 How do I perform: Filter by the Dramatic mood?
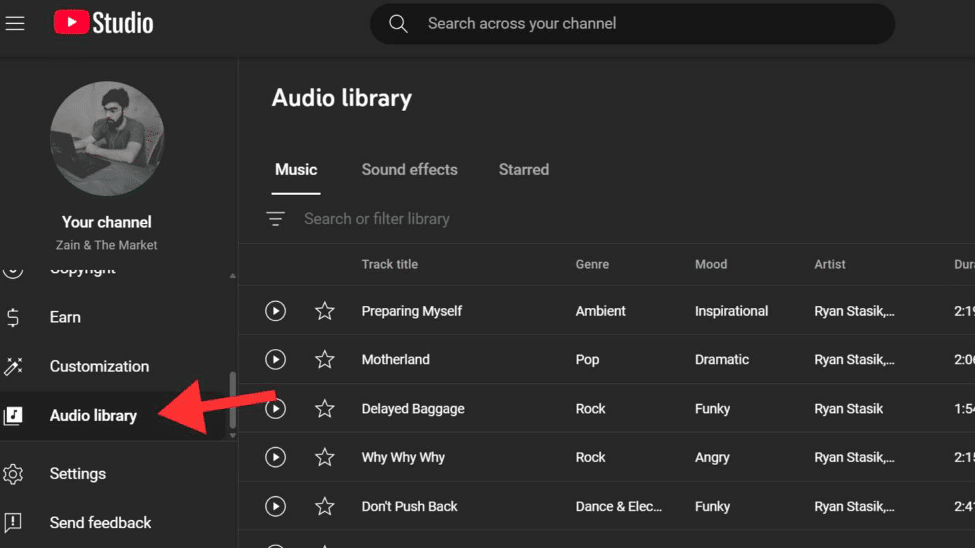722,359
